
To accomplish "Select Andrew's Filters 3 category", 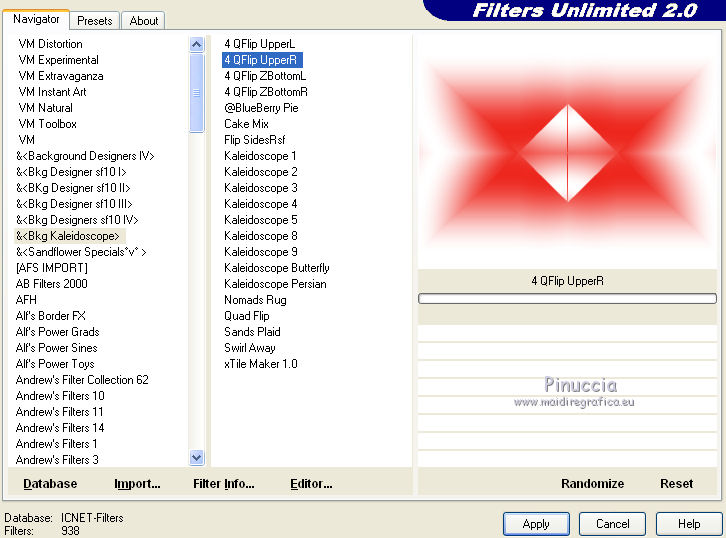I will [x=57, y=460].
